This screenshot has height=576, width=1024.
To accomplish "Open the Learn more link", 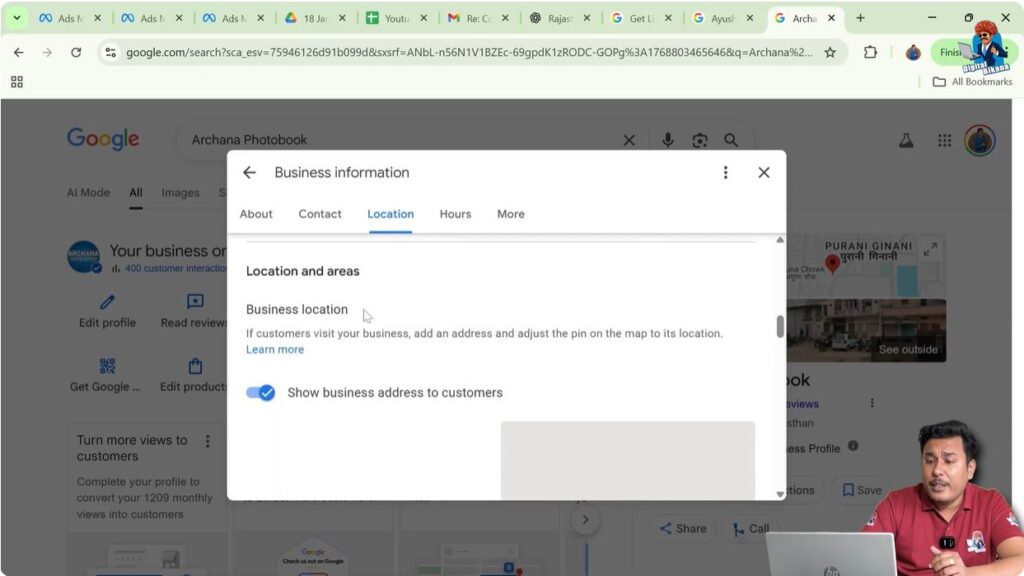I will click(x=274, y=349).
